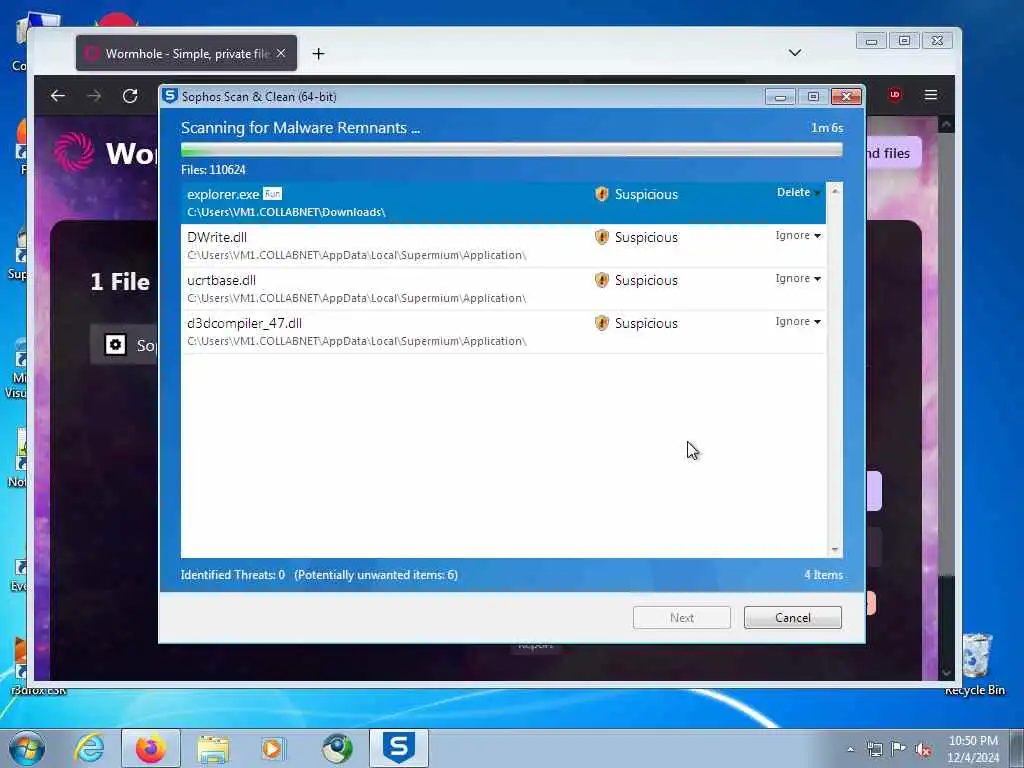Close the Wormhole browser tab
Viewport: 1024px width, 768px height.
tap(281, 54)
